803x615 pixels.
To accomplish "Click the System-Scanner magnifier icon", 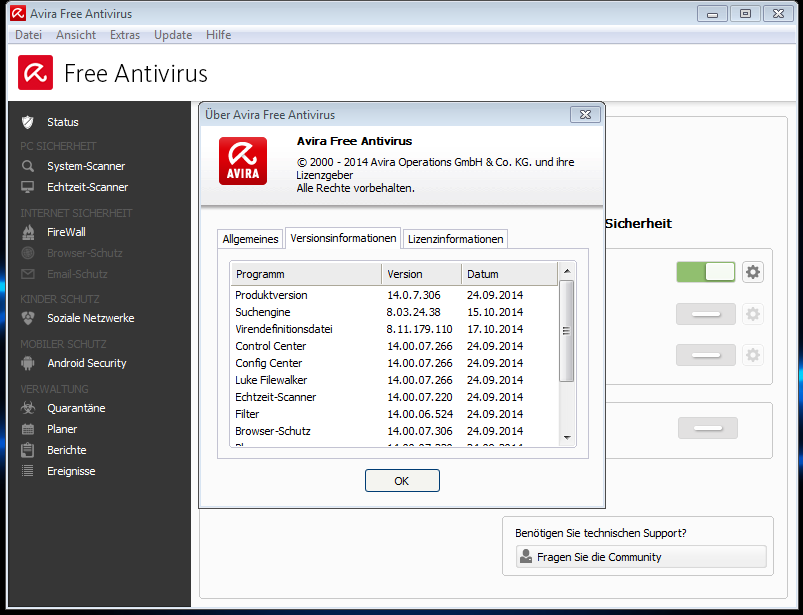I will pos(28,166).
